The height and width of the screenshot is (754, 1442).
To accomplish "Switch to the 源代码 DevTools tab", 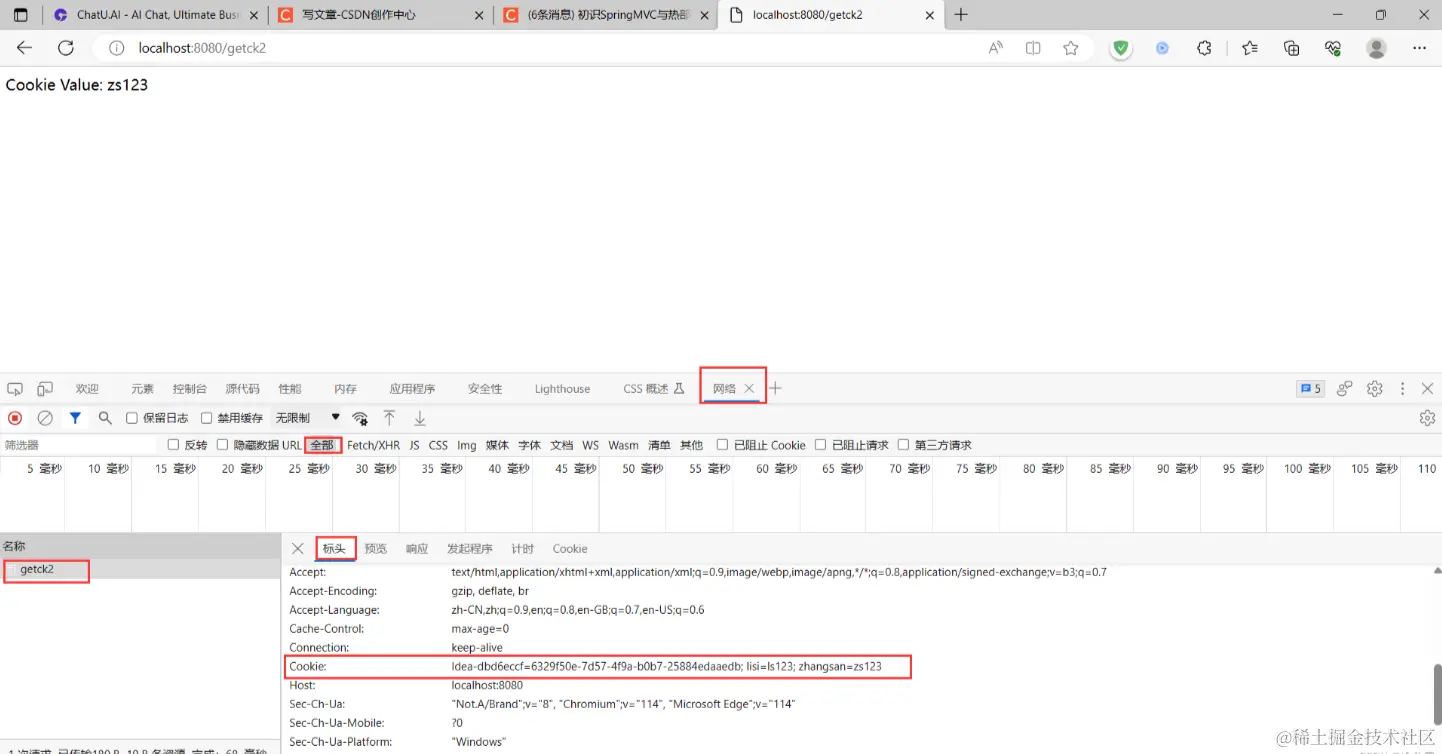I will pos(243,389).
